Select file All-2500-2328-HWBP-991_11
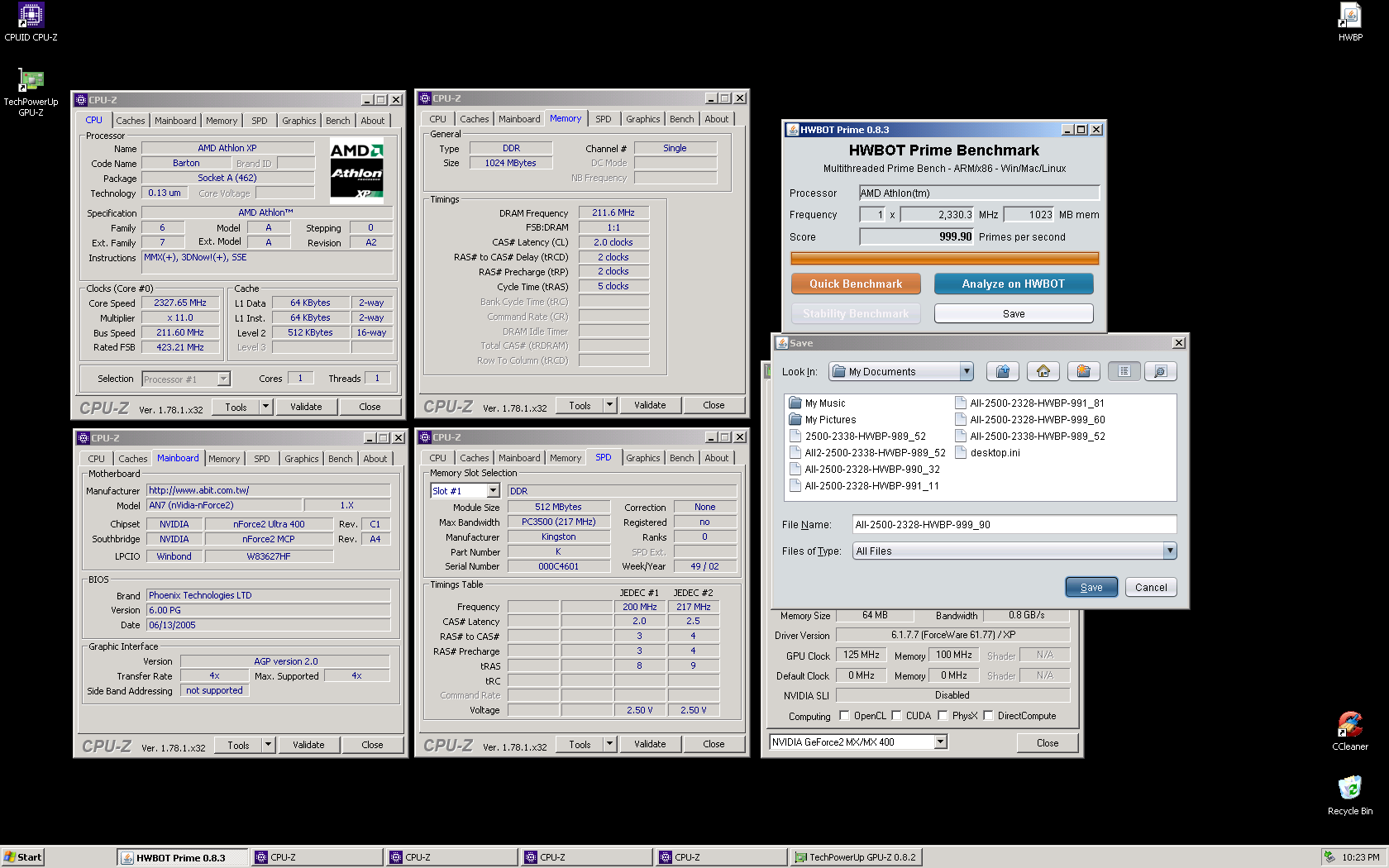 pos(864,486)
